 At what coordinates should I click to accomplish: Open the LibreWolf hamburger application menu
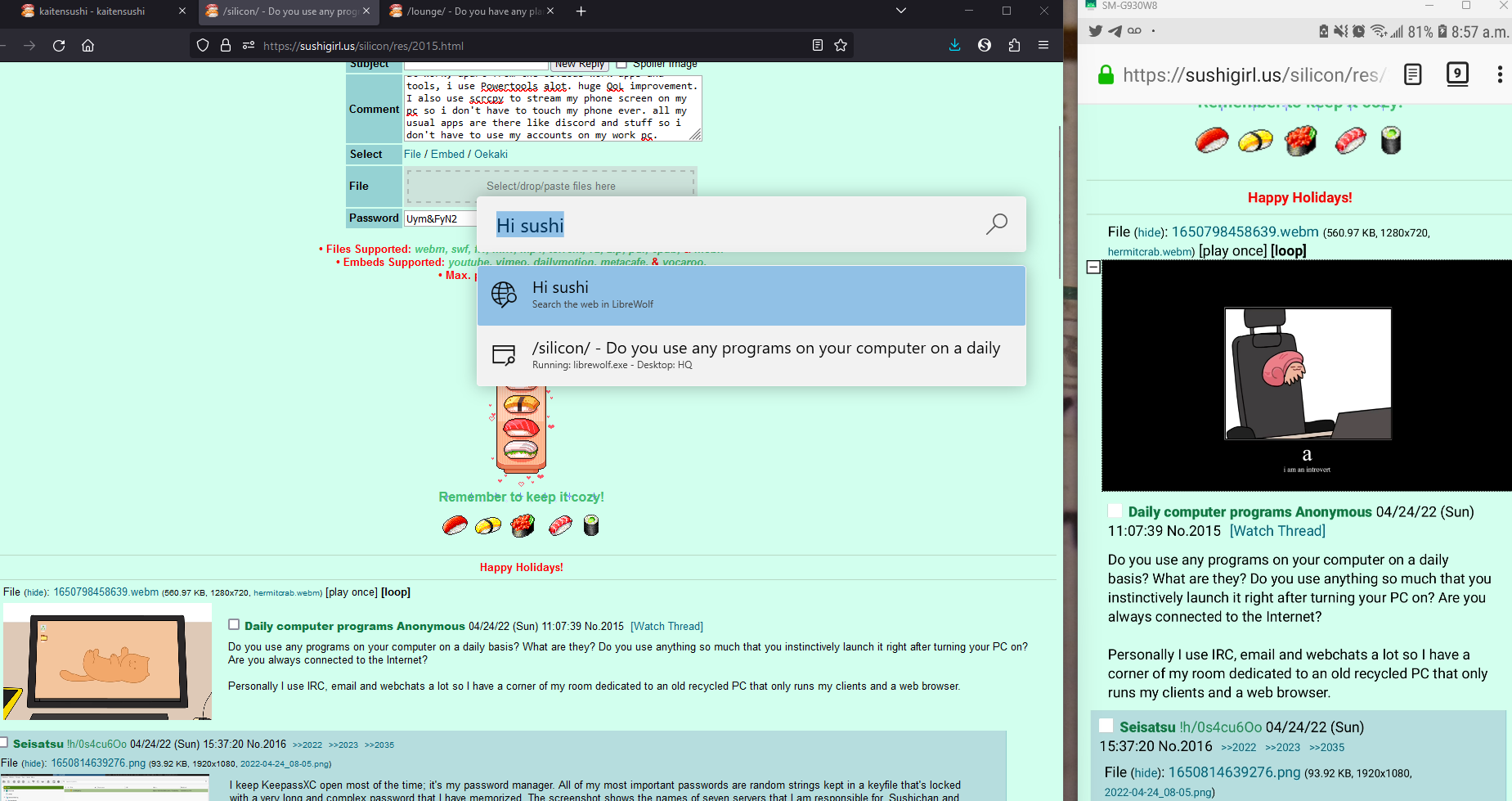click(x=1043, y=46)
